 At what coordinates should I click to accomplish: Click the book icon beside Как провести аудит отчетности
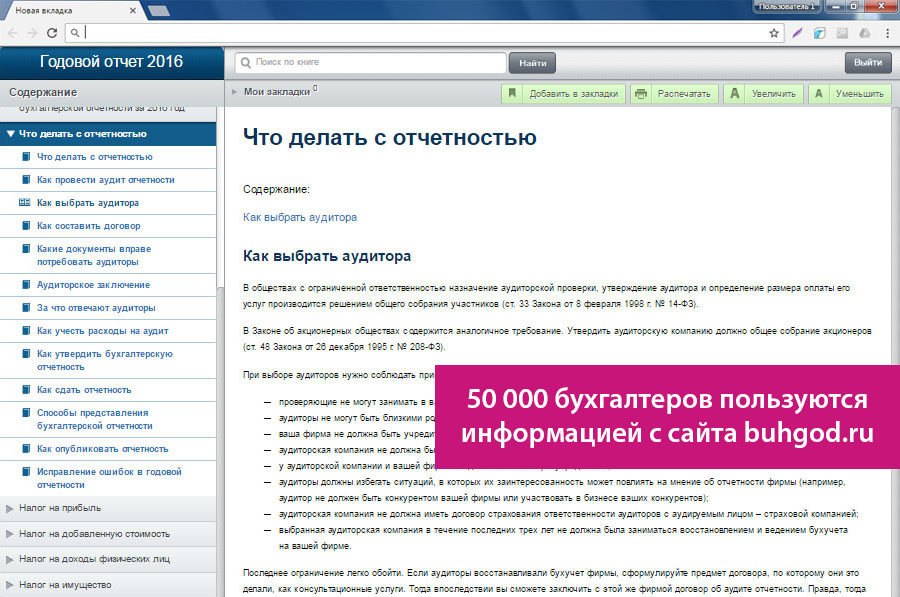(26, 180)
